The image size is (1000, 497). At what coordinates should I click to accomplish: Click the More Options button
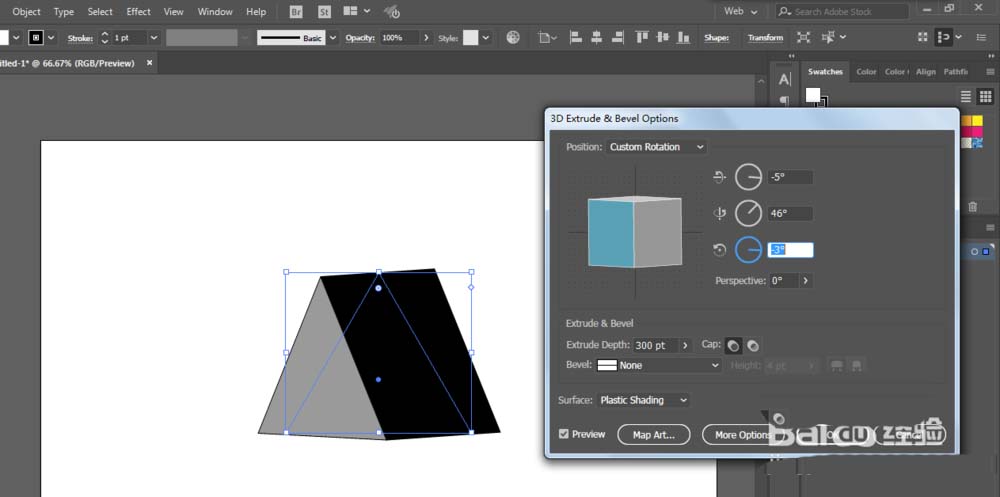[x=743, y=434]
